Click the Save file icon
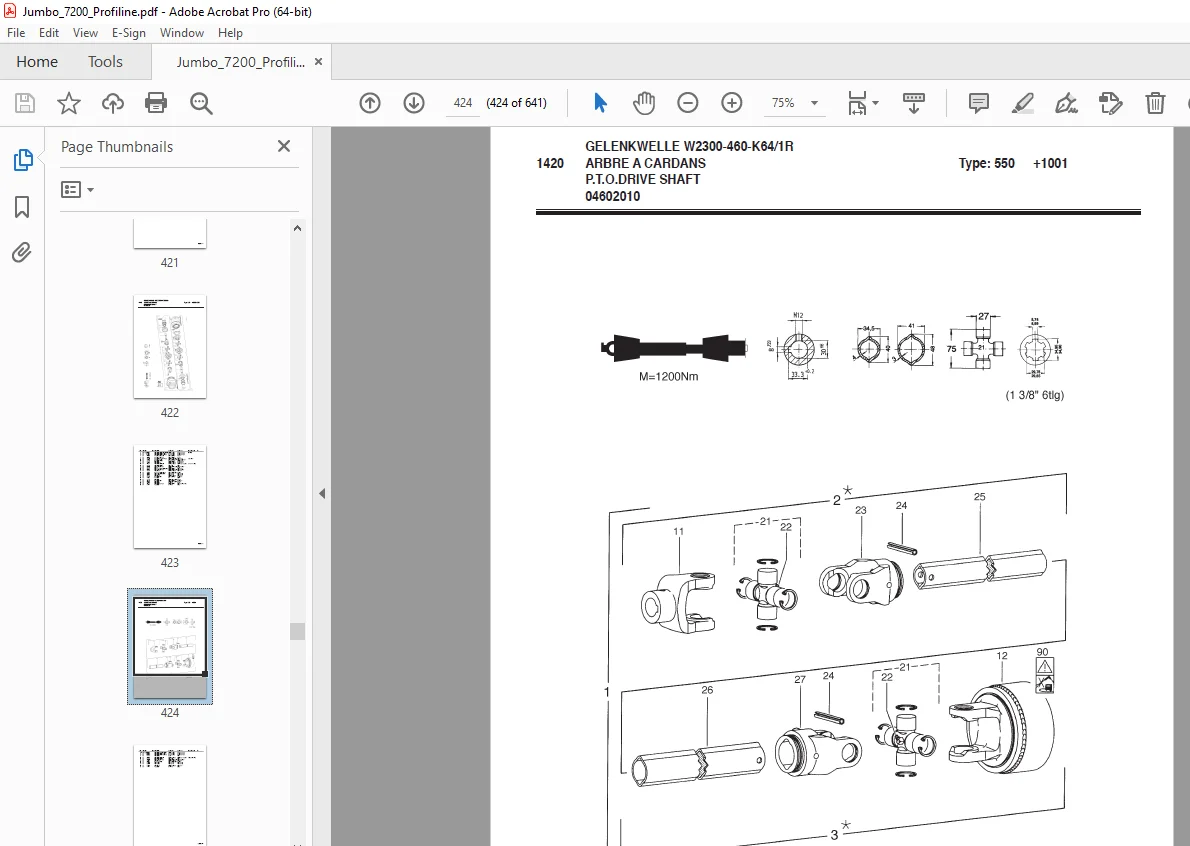Viewport: 1190px width, 846px height. 25,103
